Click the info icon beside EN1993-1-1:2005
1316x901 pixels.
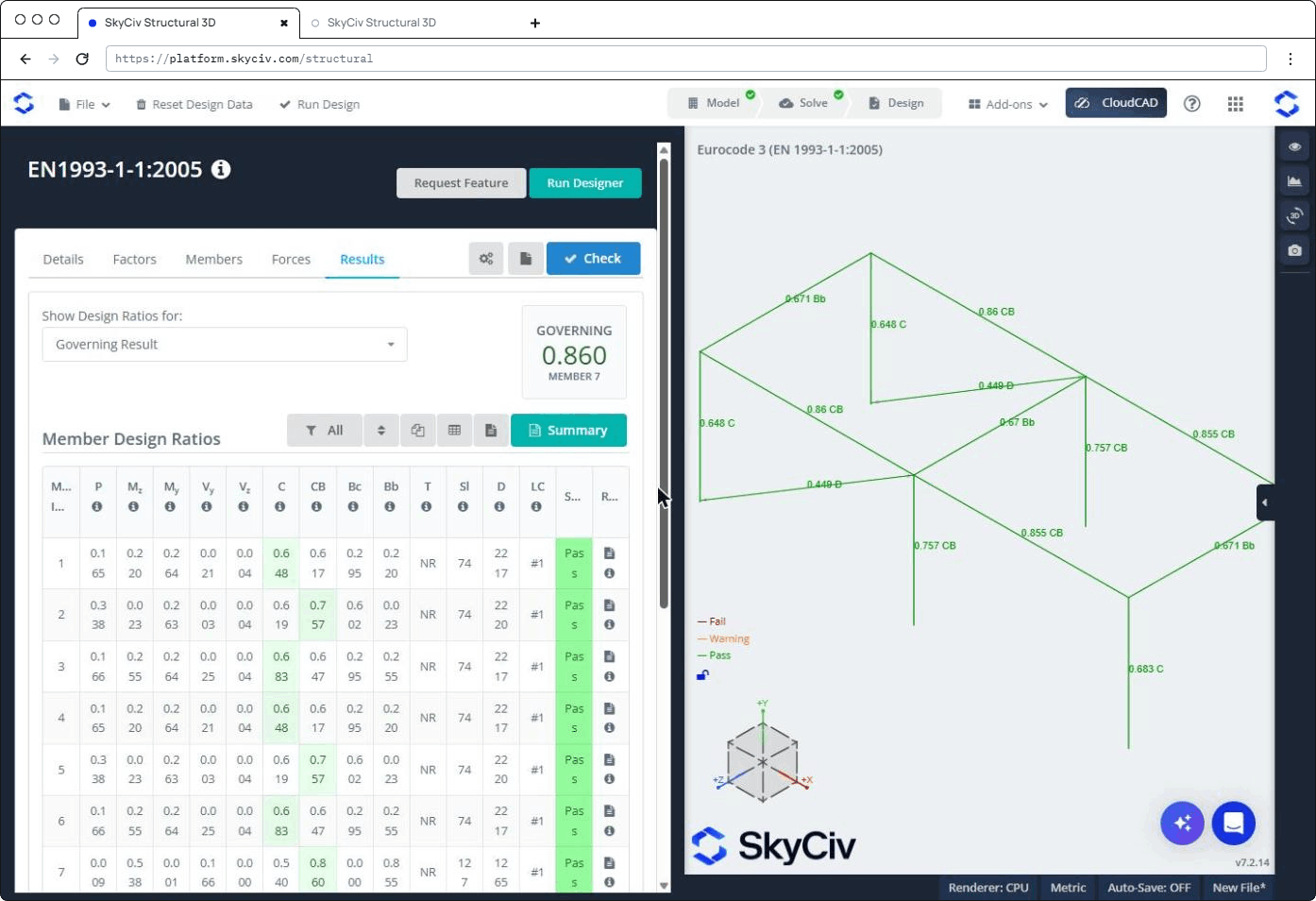tap(221, 169)
